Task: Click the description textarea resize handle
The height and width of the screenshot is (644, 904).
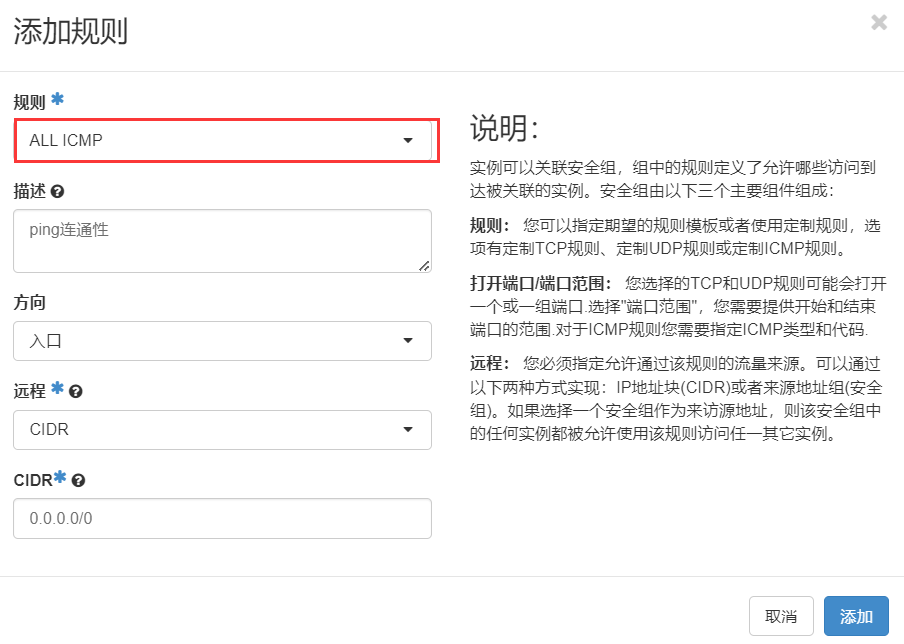Action: (x=424, y=265)
